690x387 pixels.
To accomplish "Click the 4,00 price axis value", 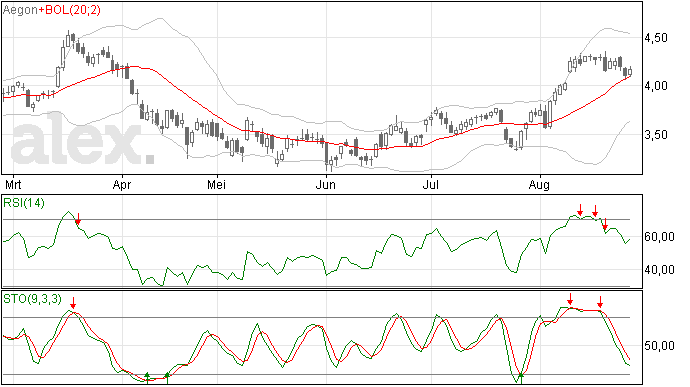I will click(x=656, y=86).
